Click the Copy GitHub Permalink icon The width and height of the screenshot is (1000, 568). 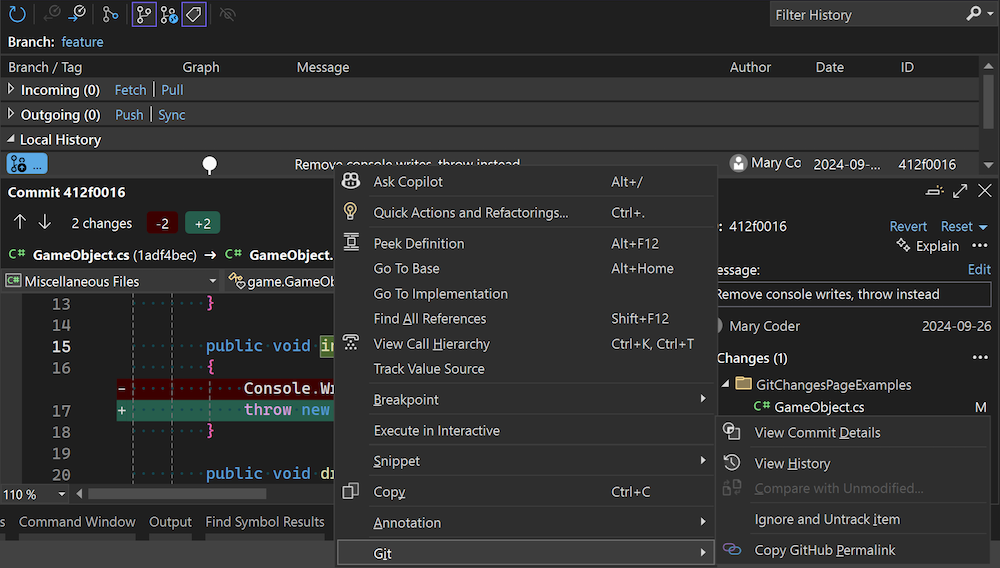[x=732, y=550]
